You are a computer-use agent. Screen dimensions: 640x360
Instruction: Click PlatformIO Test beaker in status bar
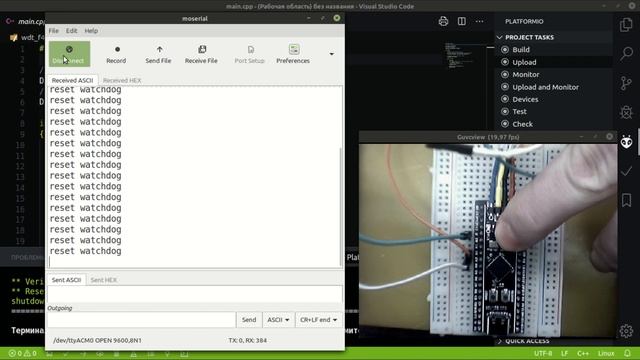click(x=133, y=353)
